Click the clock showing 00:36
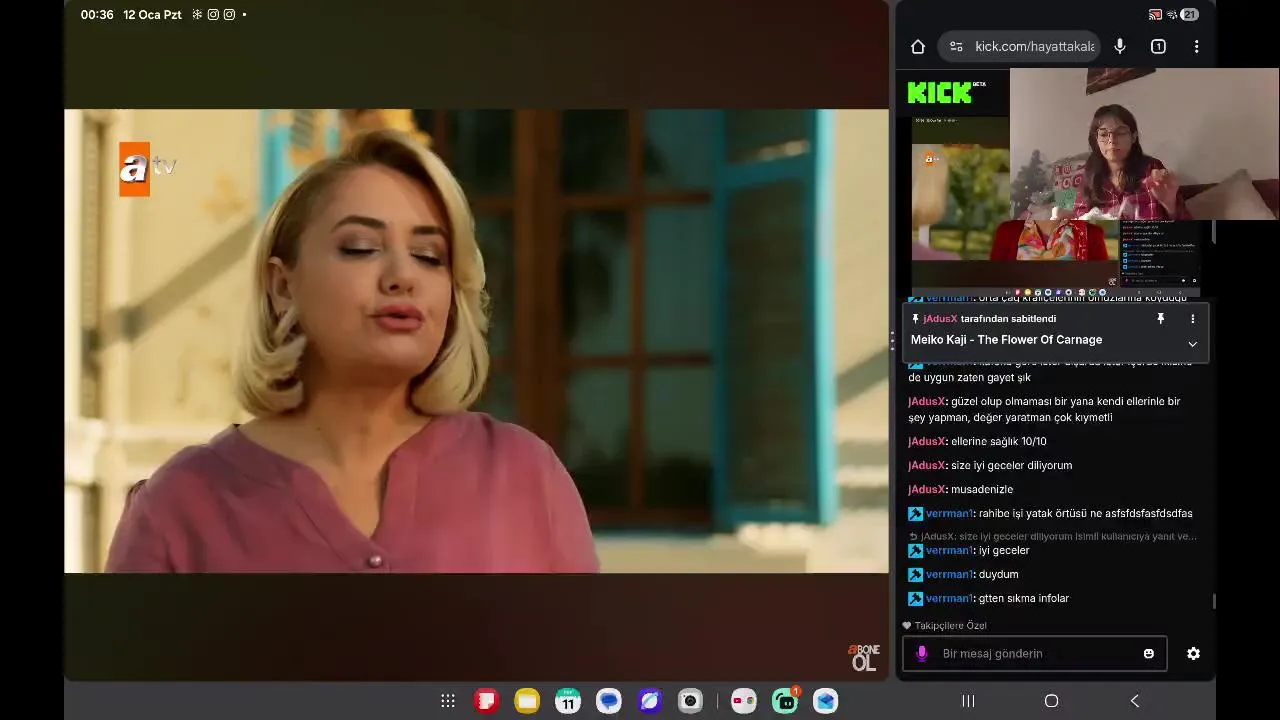The height and width of the screenshot is (720, 1280). coord(97,15)
